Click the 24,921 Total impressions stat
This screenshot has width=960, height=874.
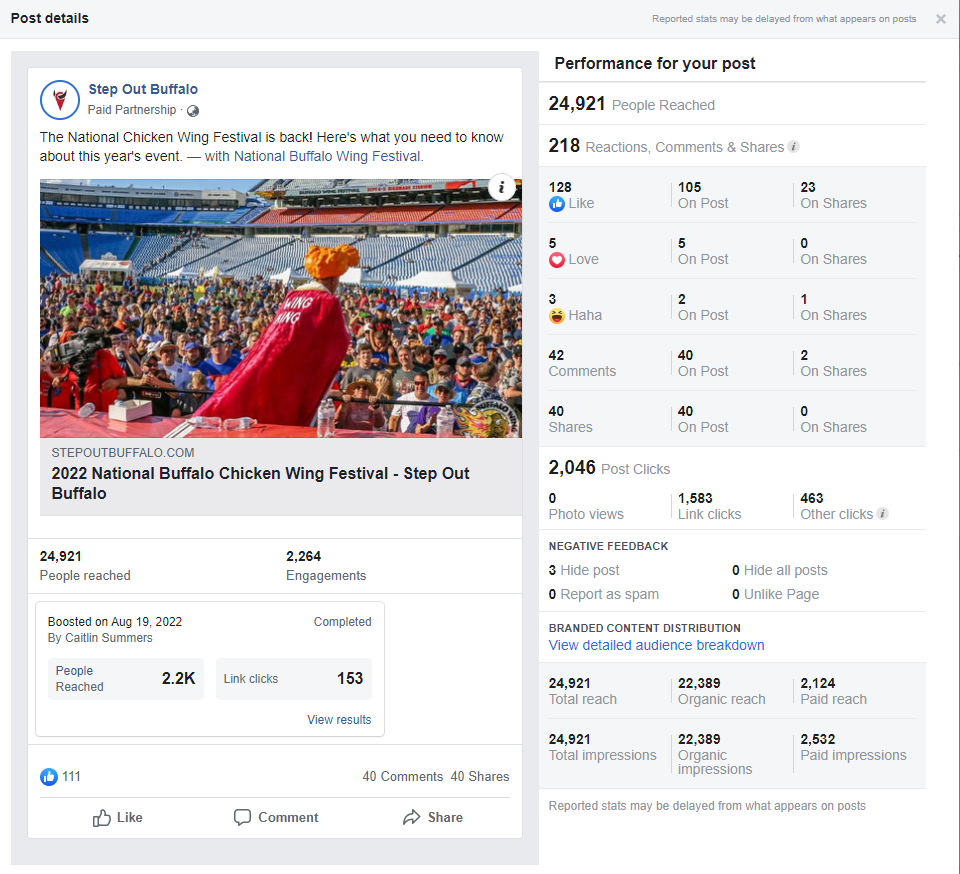[x=602, y=747]
